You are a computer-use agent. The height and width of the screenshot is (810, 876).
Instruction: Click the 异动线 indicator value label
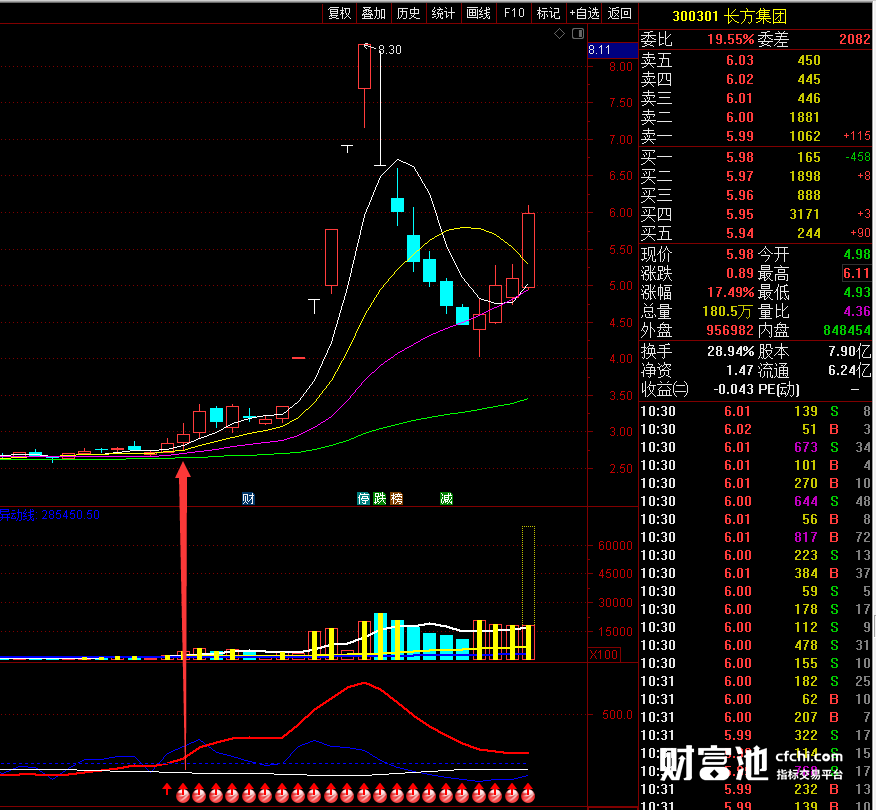[49, 514]
